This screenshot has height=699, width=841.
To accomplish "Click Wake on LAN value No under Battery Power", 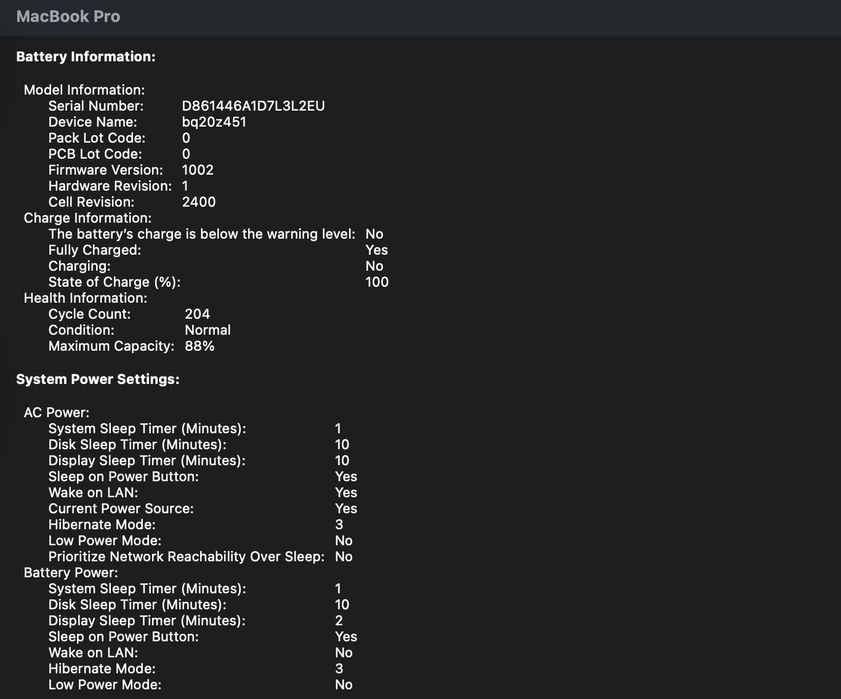I will pos(344,653).
